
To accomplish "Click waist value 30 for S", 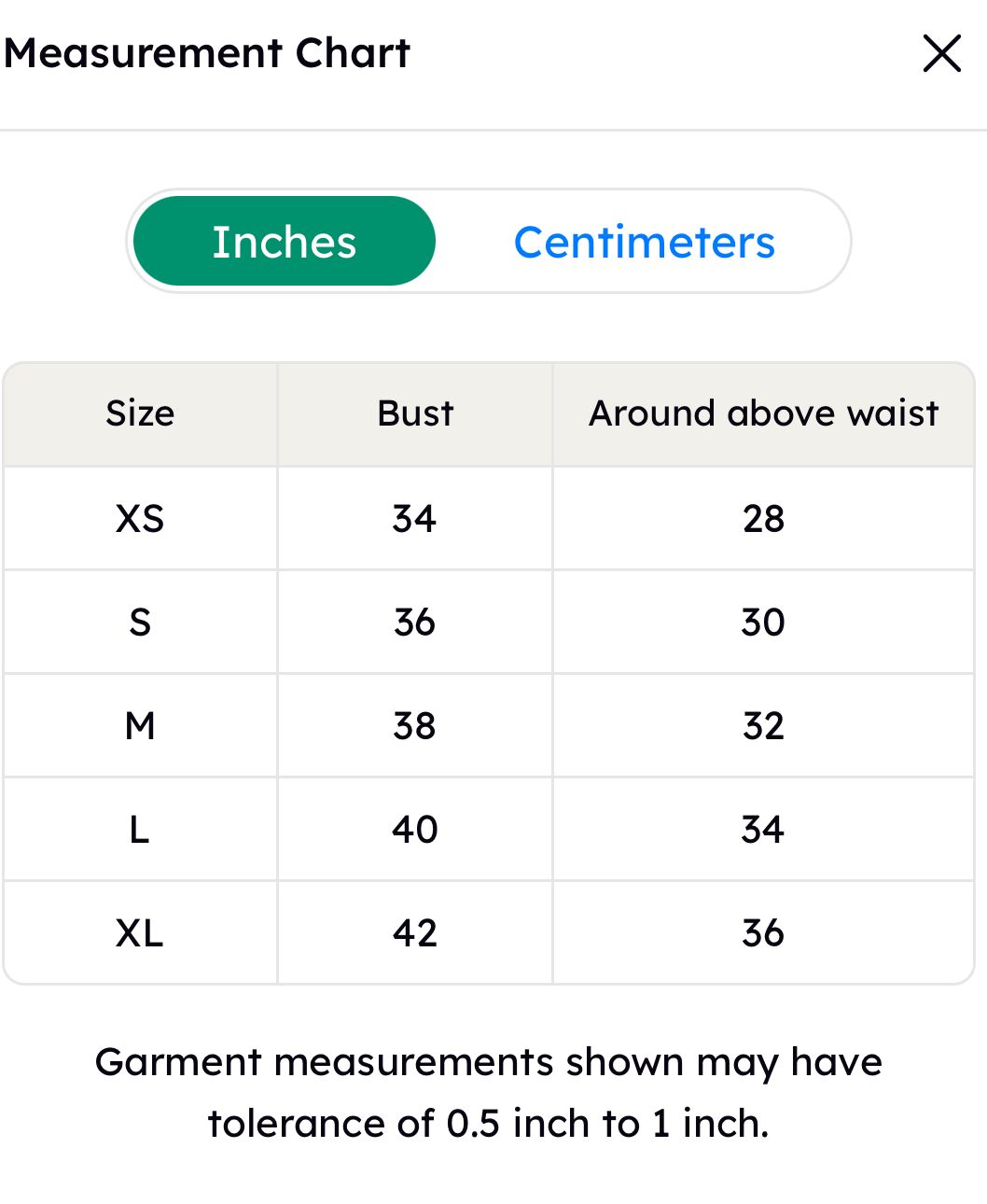I will point(763,623).
